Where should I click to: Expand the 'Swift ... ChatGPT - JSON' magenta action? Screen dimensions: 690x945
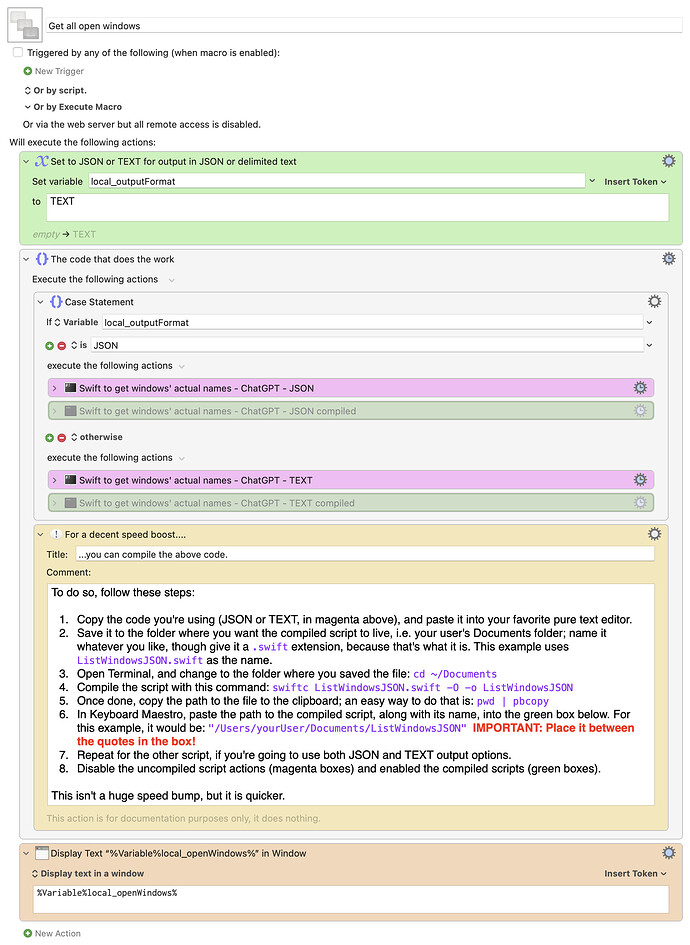click(55, 387)
